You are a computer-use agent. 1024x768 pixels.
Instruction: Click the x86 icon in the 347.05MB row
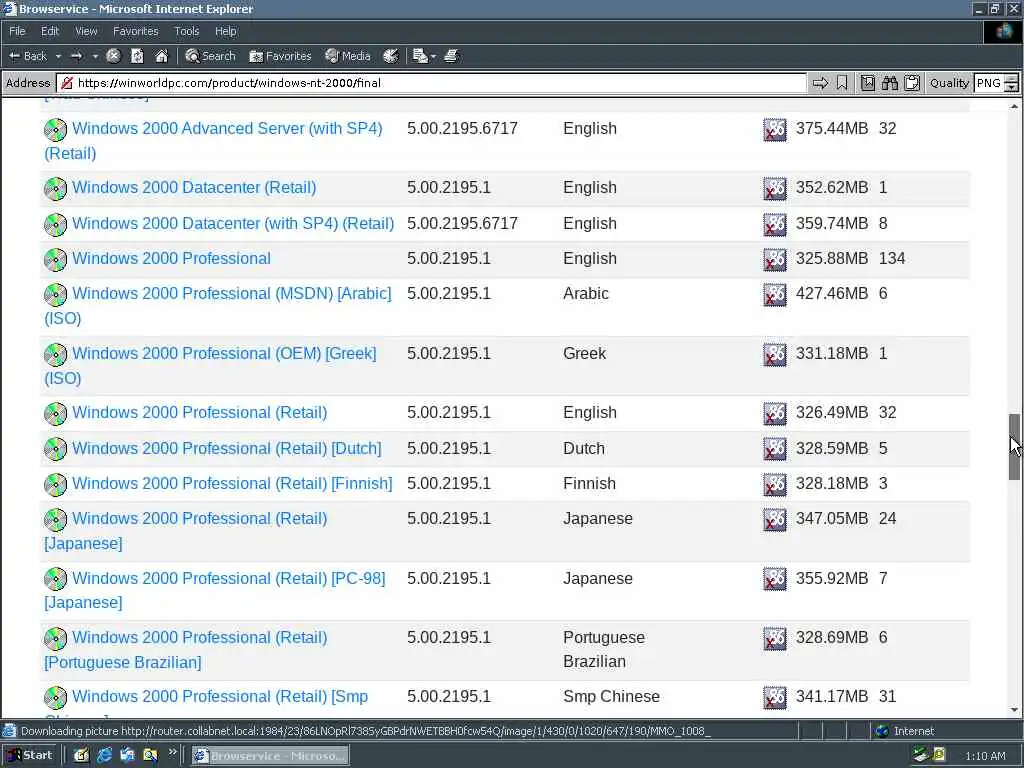(775, 519)
